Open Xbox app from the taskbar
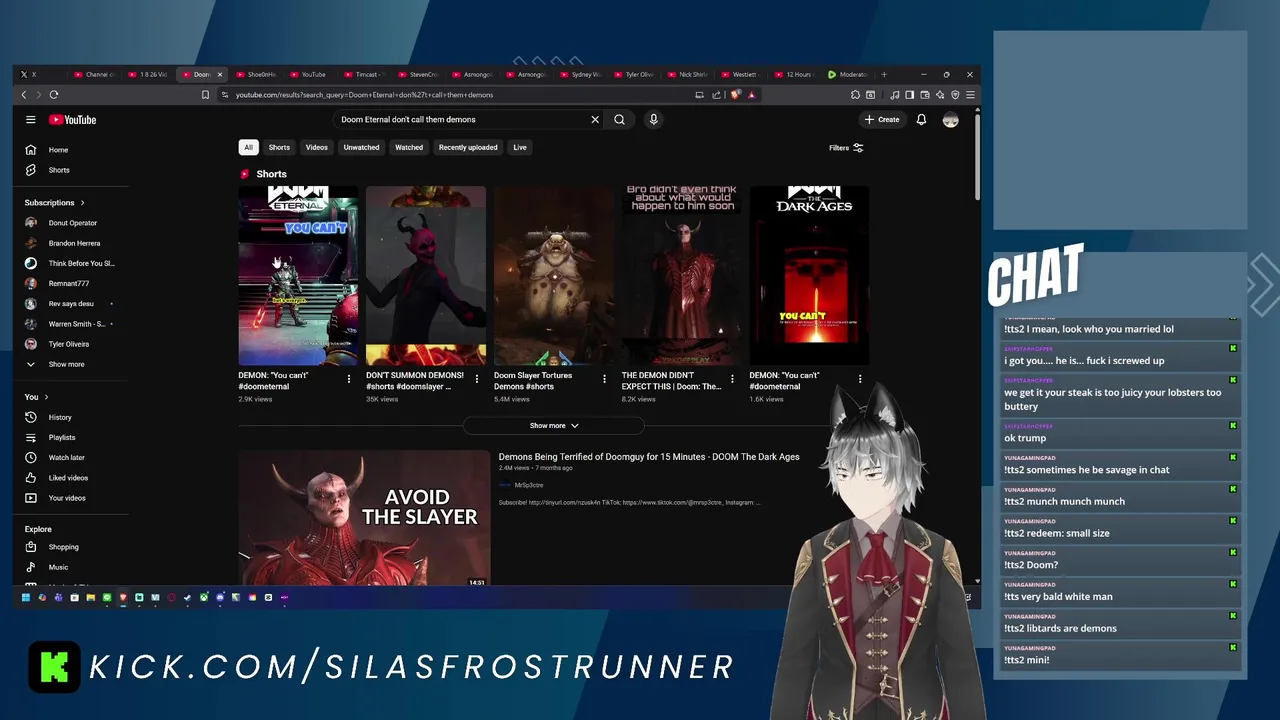 (204, 597)
